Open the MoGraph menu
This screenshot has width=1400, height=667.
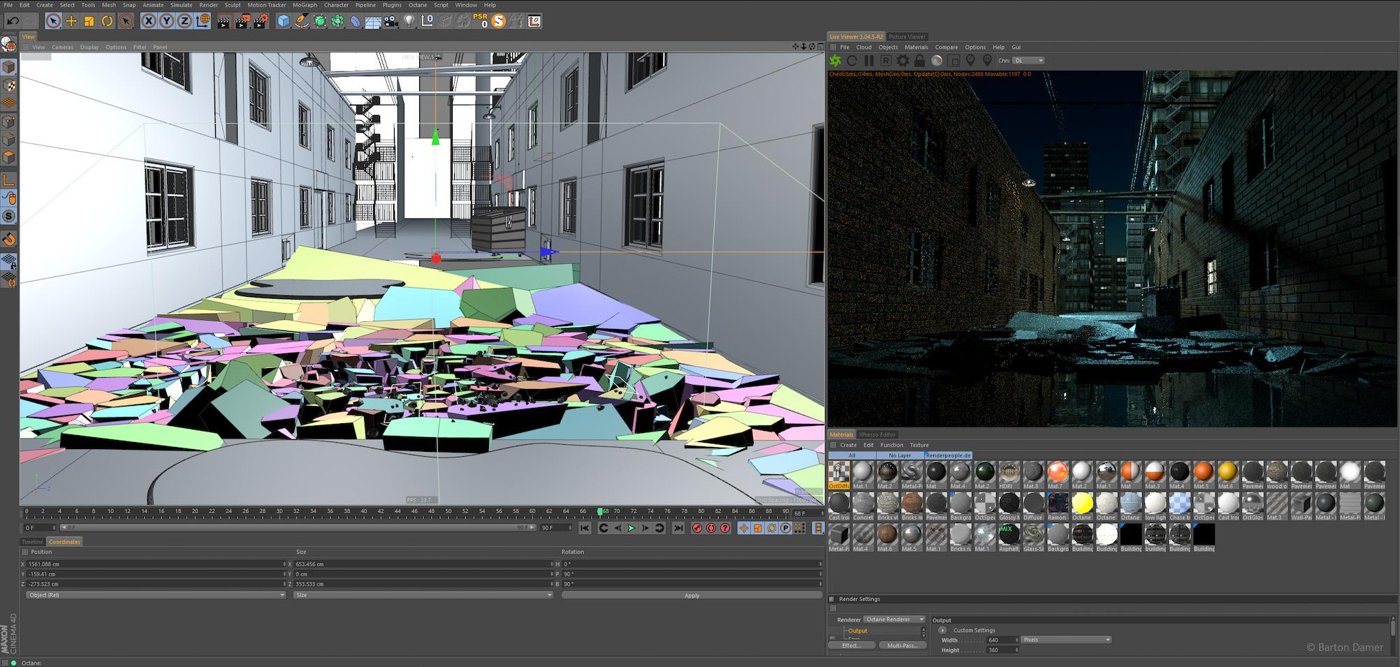304,5
